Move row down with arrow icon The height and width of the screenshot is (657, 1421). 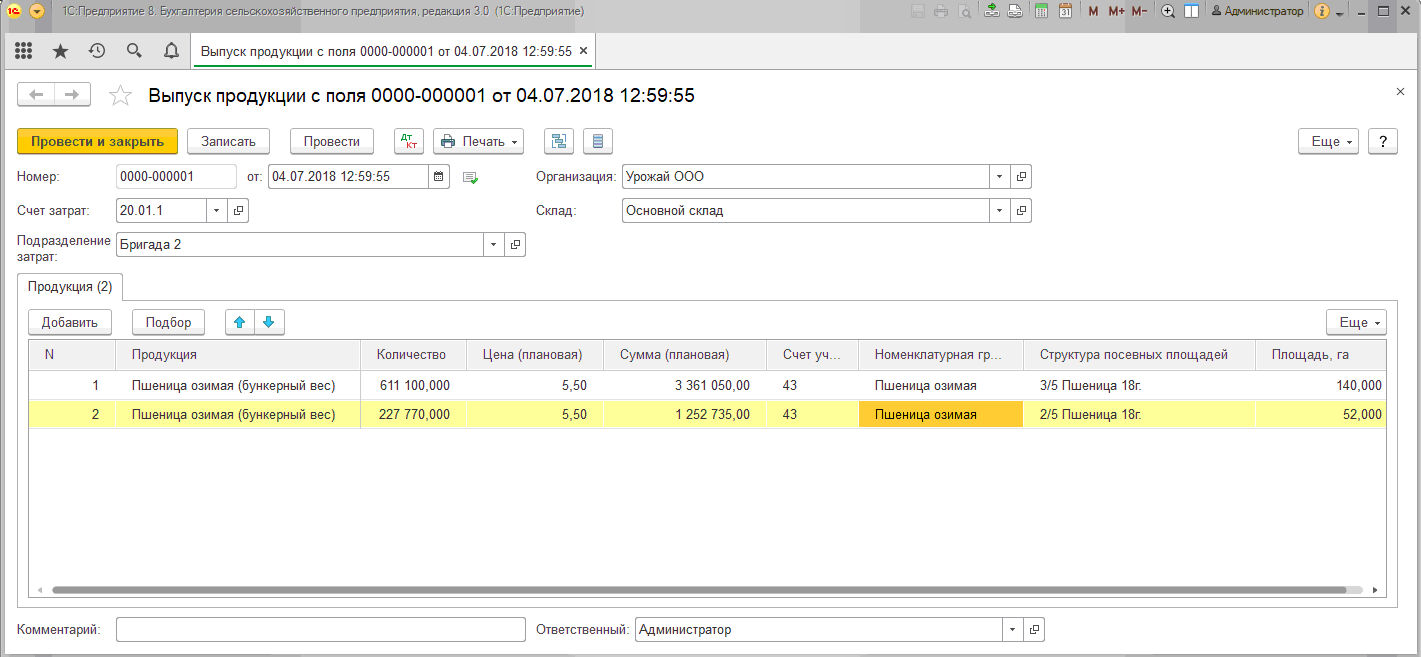coord(270,322)
